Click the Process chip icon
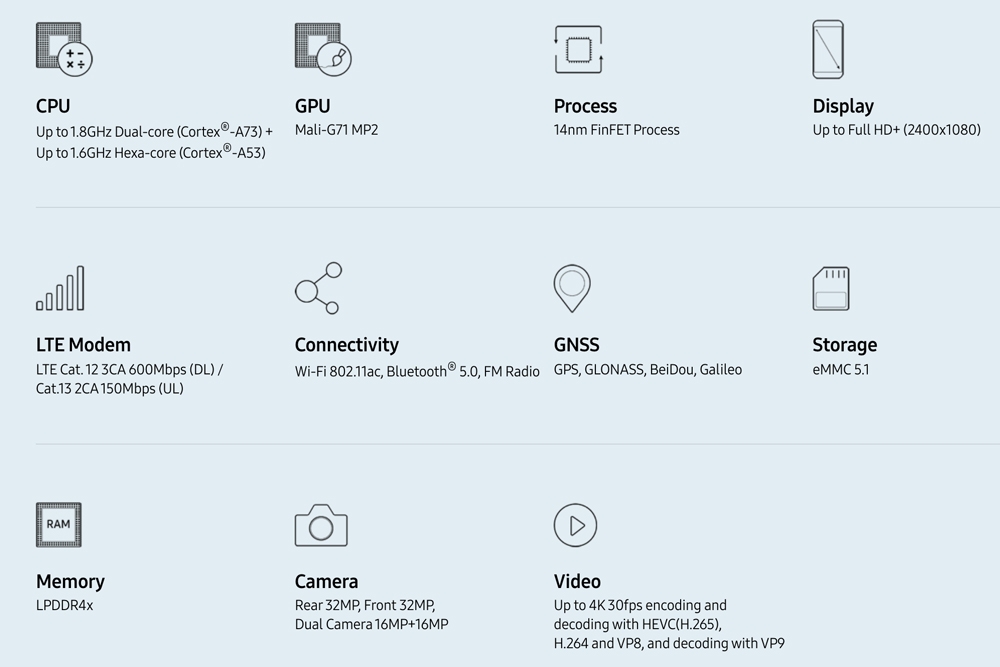The image size is (1000, 667). click(x=578, y=49)
